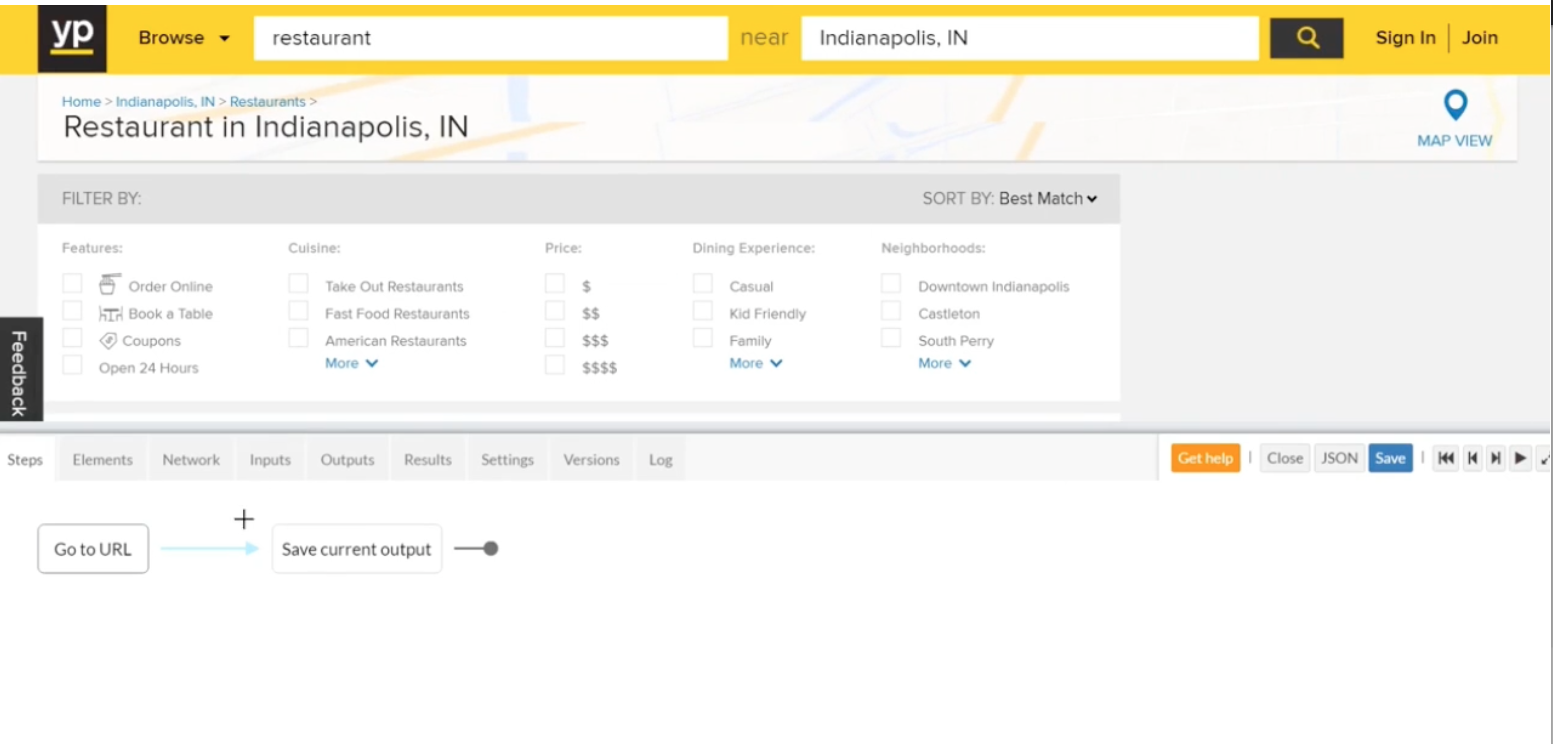The width and height of the screenshot is (1553, 744).
Task: Click the plus icon to add a step
Action: 244,519
